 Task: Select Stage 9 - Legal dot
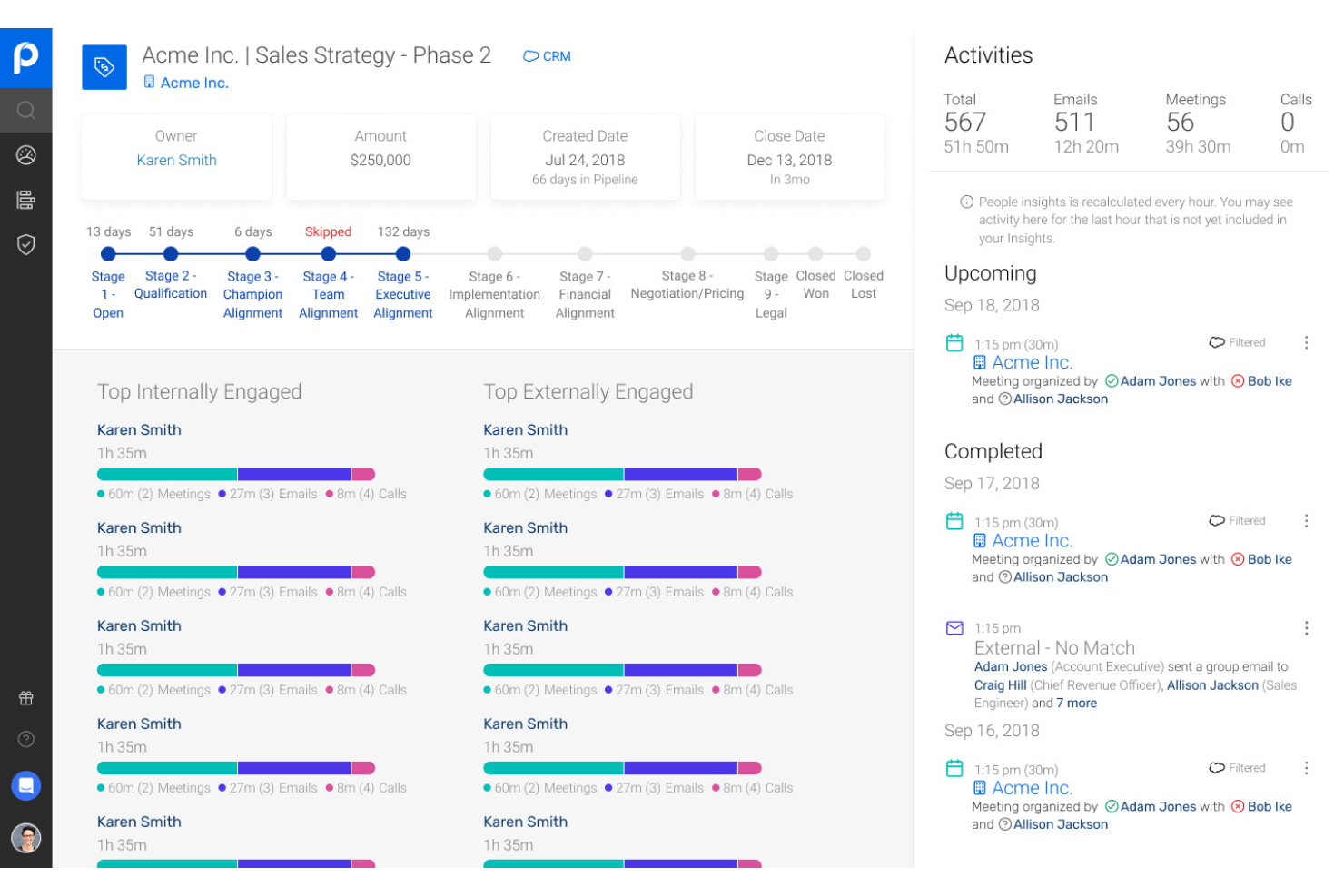(771, 254)
